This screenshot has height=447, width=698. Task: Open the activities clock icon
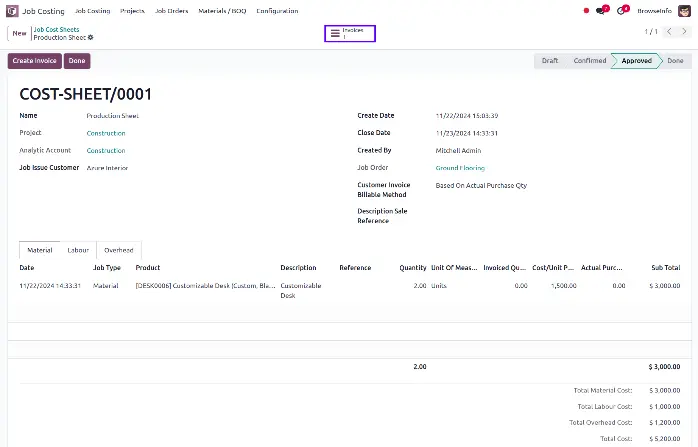tap(621, 10)
